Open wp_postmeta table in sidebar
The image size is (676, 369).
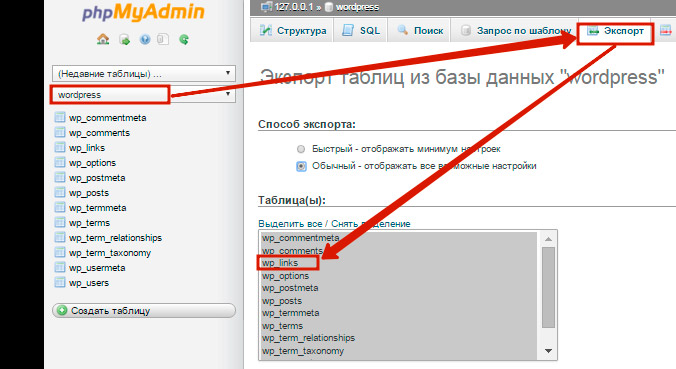(x=97, y=178)
